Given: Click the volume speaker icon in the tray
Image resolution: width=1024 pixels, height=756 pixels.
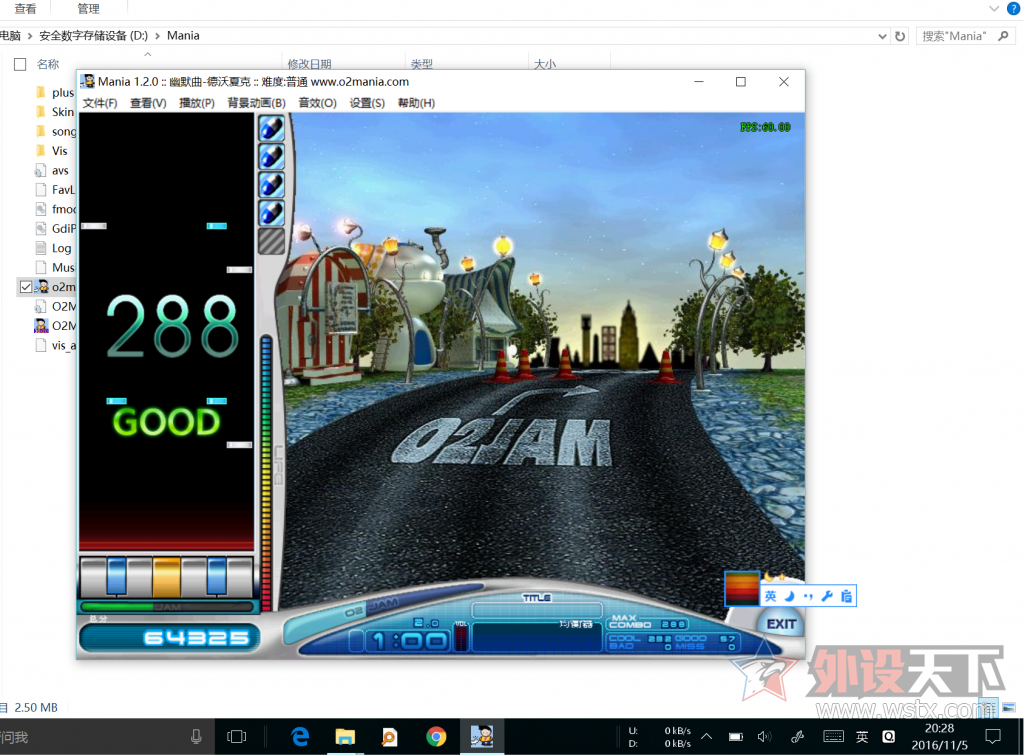Looking at the screenshot, I should pyautogui.click(x=764, y=737).
